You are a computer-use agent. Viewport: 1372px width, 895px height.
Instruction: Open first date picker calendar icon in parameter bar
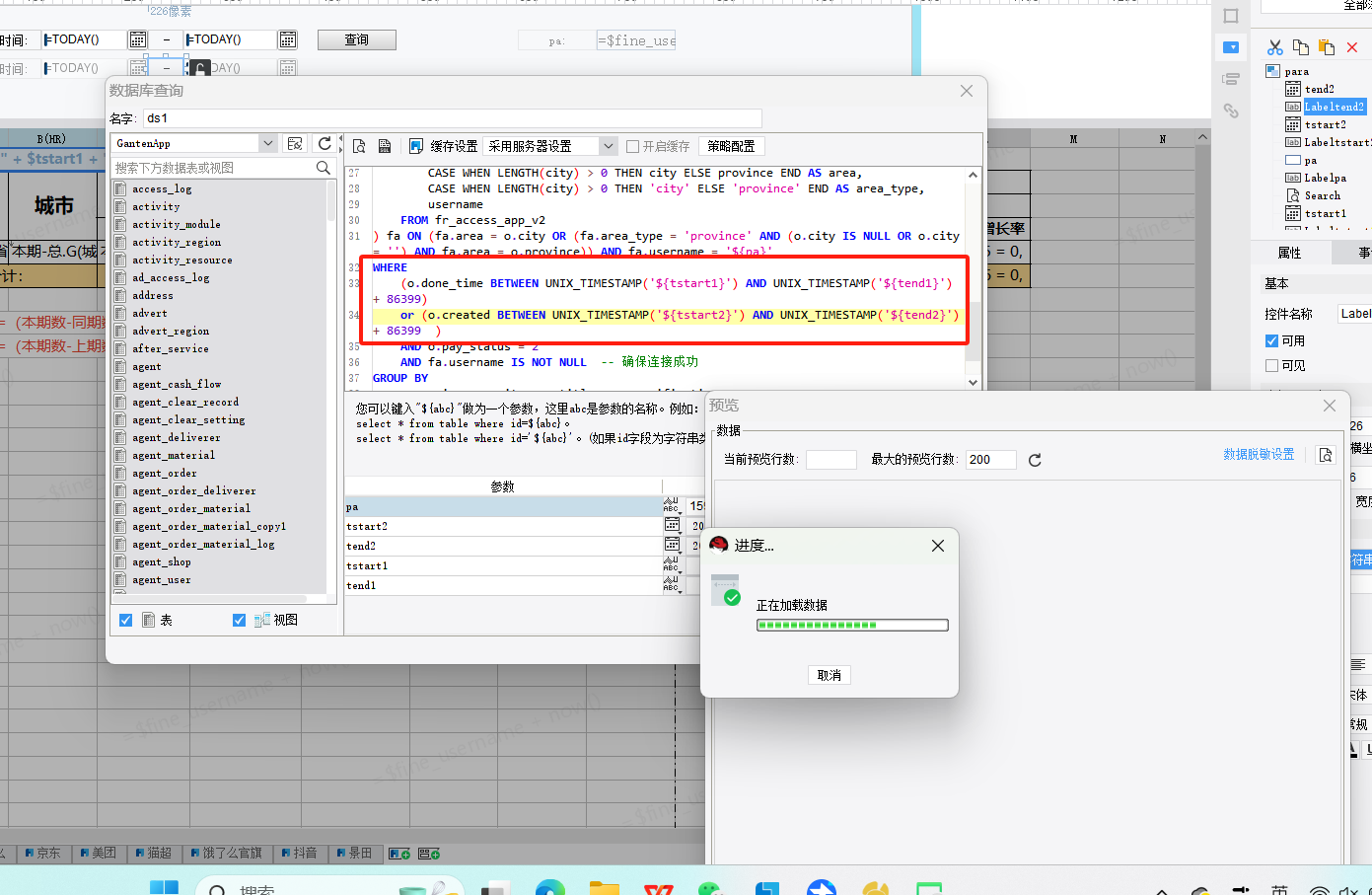[x=138, y=39]
